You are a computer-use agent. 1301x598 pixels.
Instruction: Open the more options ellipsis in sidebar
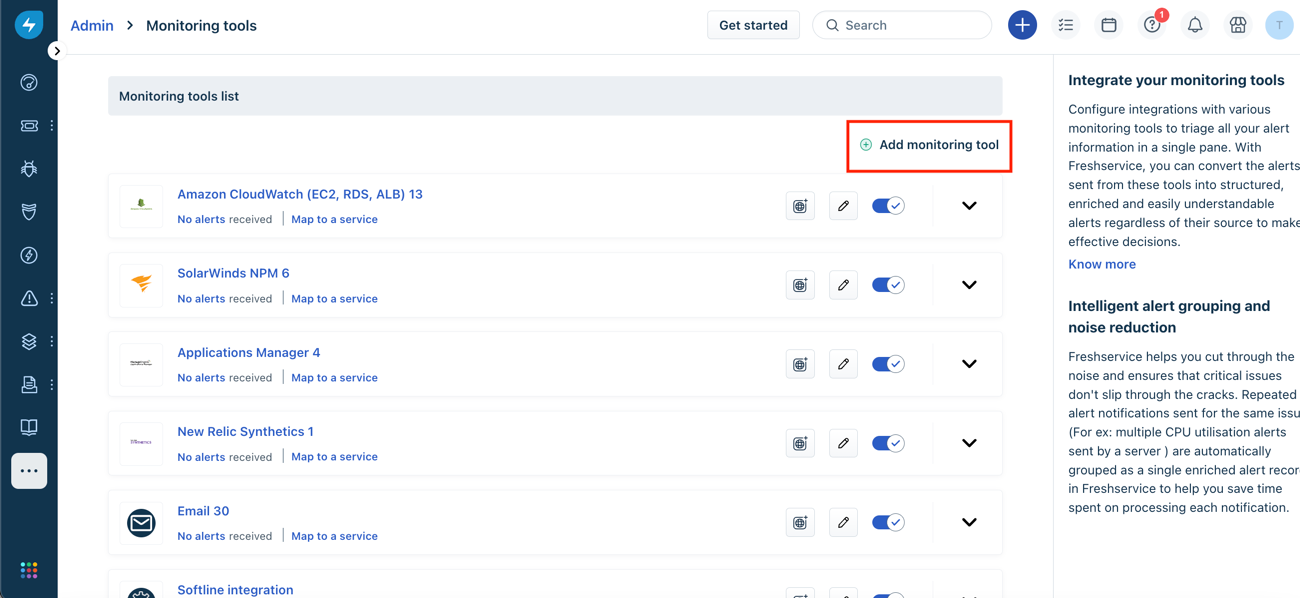(29, 471)
